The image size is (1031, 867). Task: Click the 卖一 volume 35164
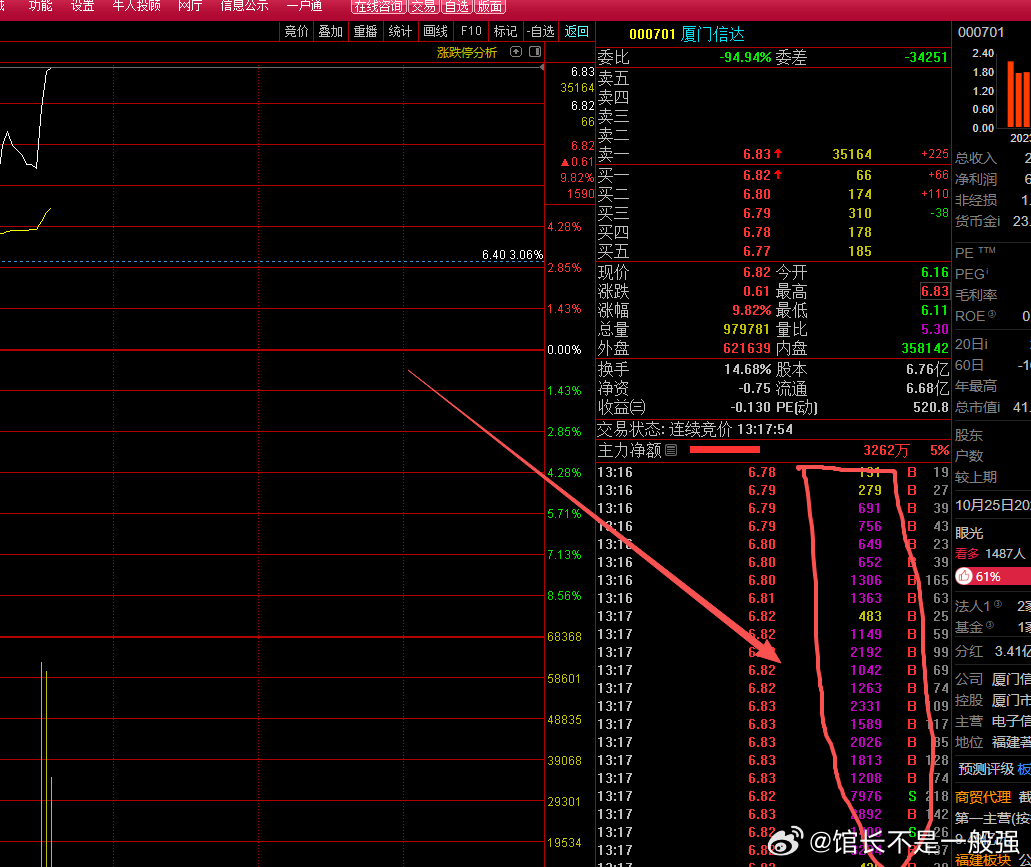(851, 154)
